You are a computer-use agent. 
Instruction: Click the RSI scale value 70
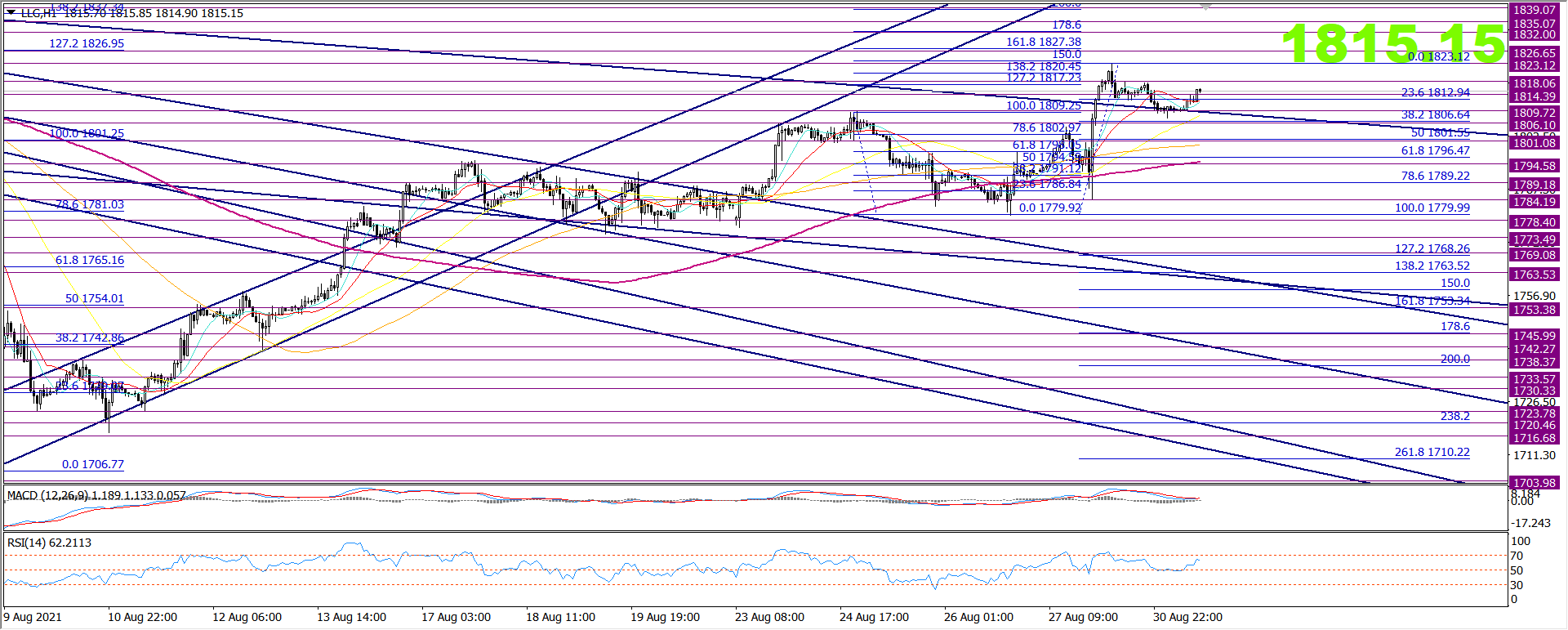click(x=1517, y=556)
